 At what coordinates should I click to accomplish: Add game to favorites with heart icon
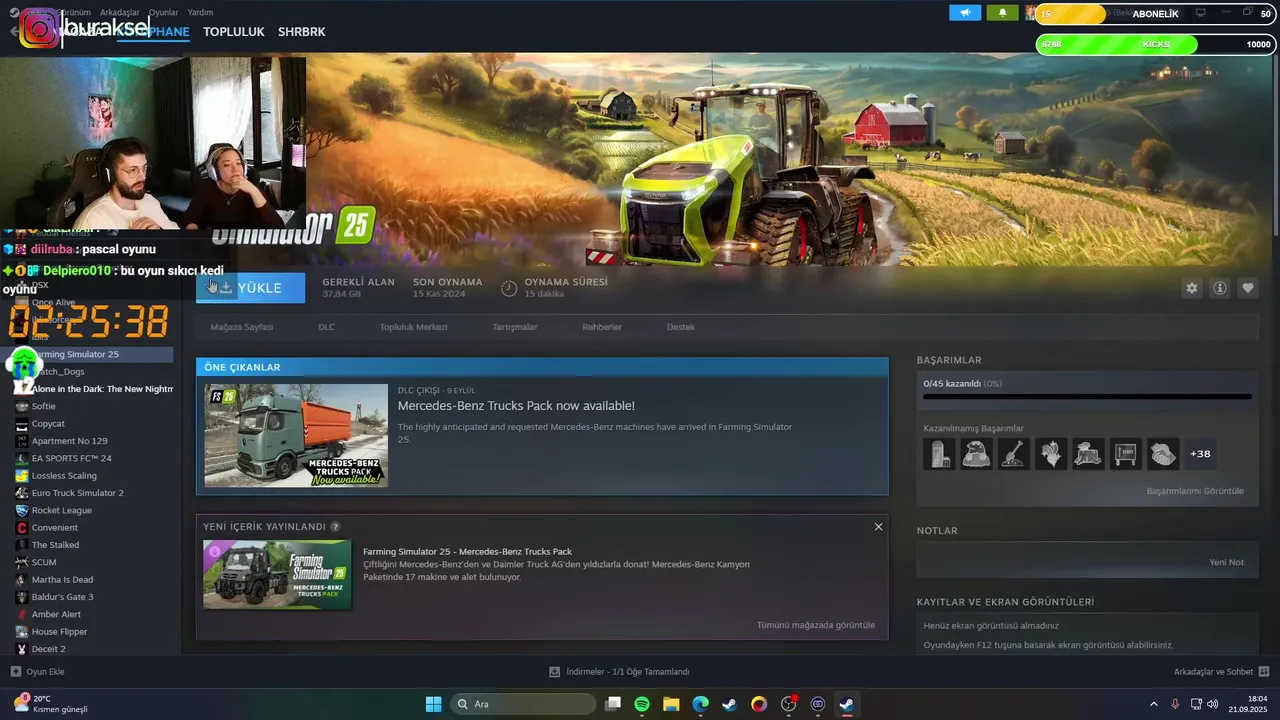coord(1248,288)
